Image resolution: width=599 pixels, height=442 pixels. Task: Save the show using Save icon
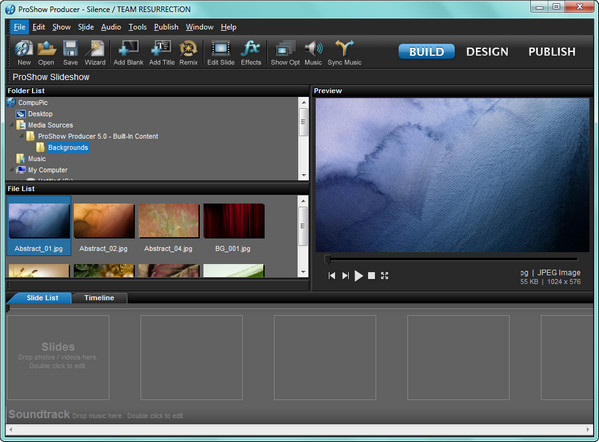(70, 52)
